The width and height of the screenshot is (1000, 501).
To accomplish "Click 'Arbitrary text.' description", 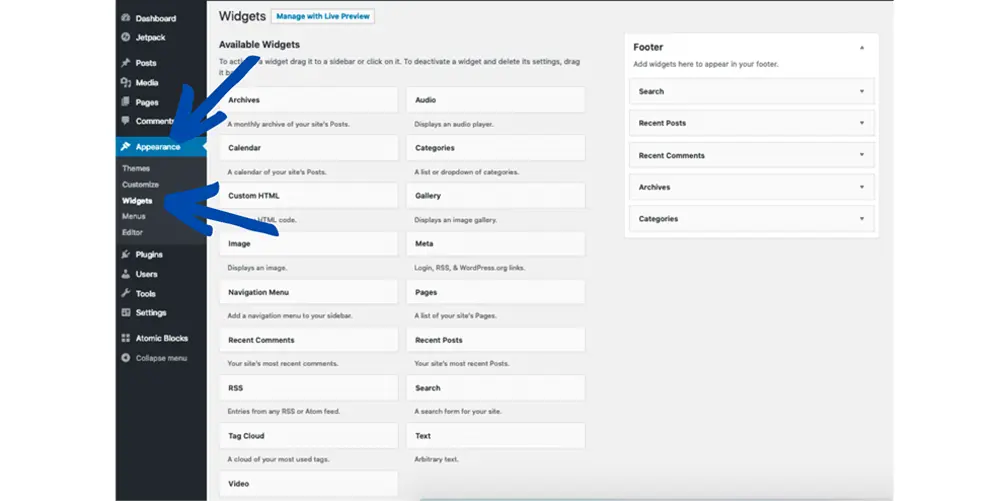I will 436,459.
